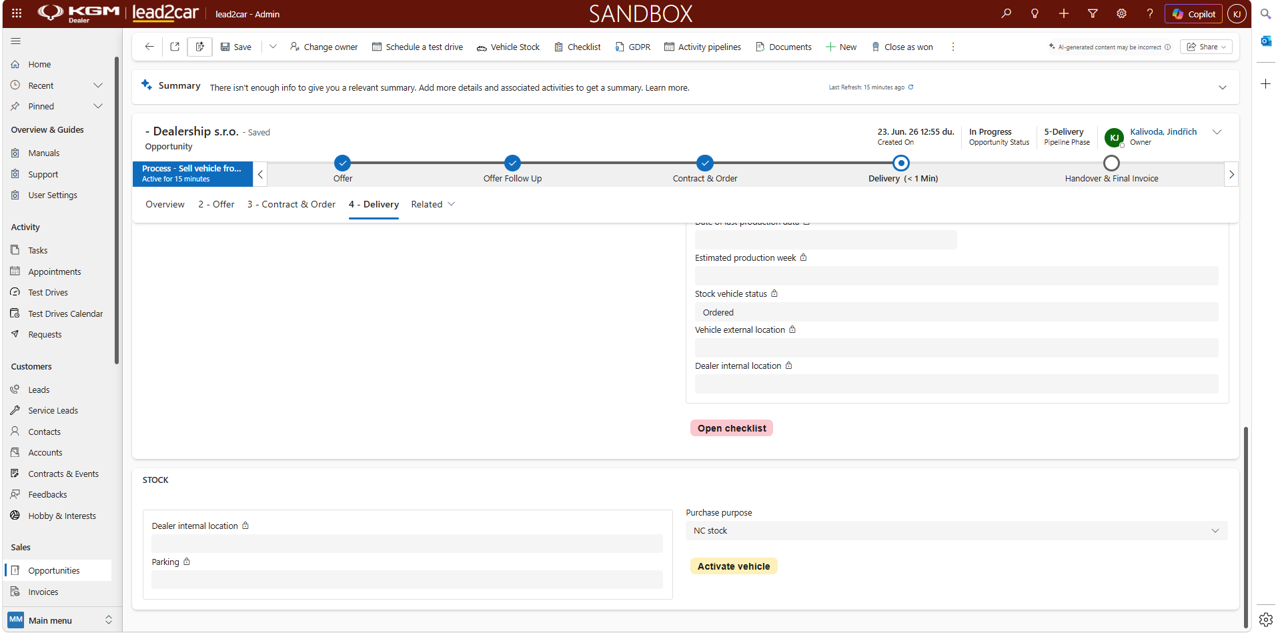Click the Open checklist button
1280x633 pixels.
pyautogui.click(x=732, y=428)
